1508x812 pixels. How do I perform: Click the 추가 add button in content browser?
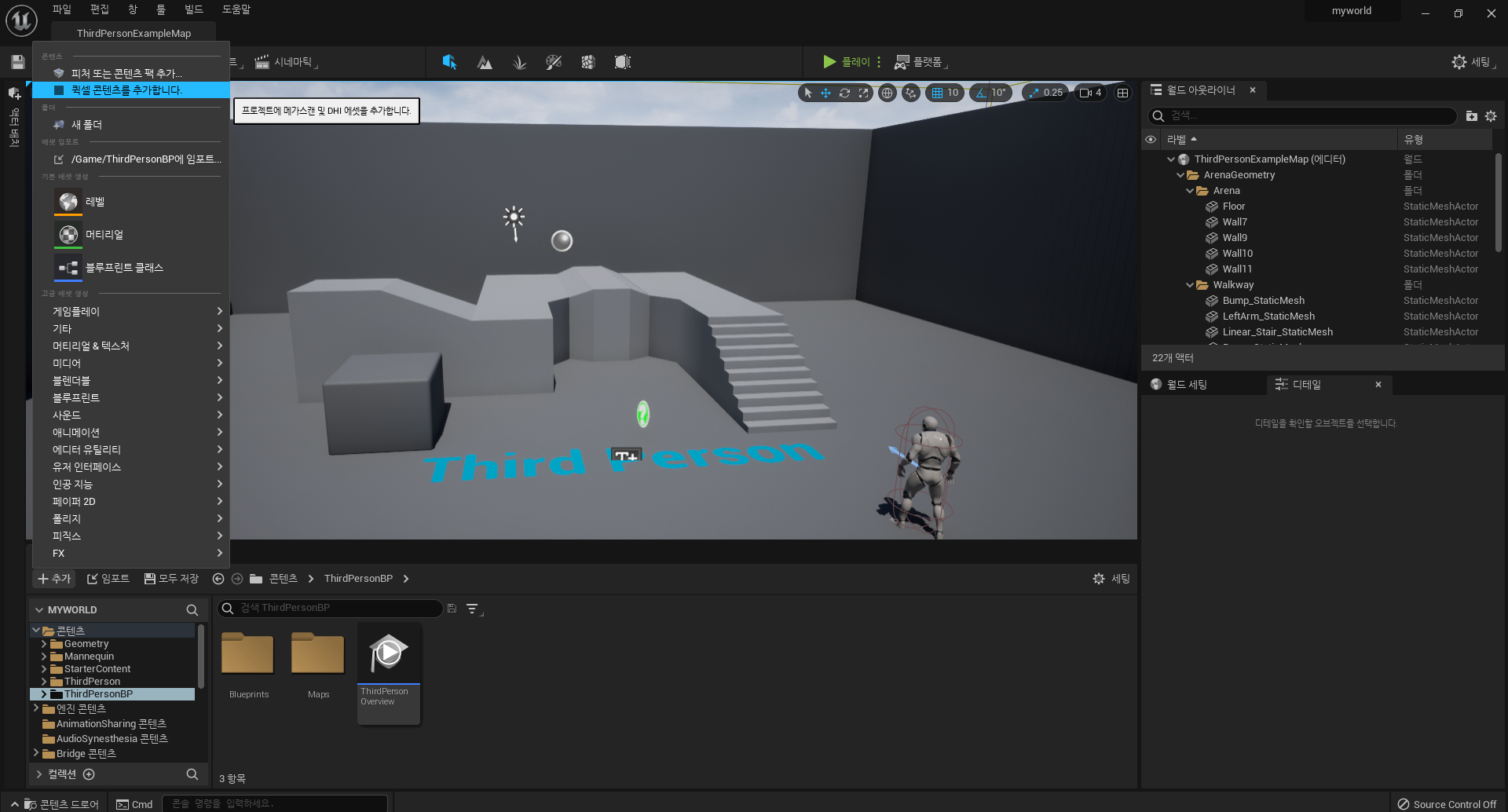[x=54, y=579]
